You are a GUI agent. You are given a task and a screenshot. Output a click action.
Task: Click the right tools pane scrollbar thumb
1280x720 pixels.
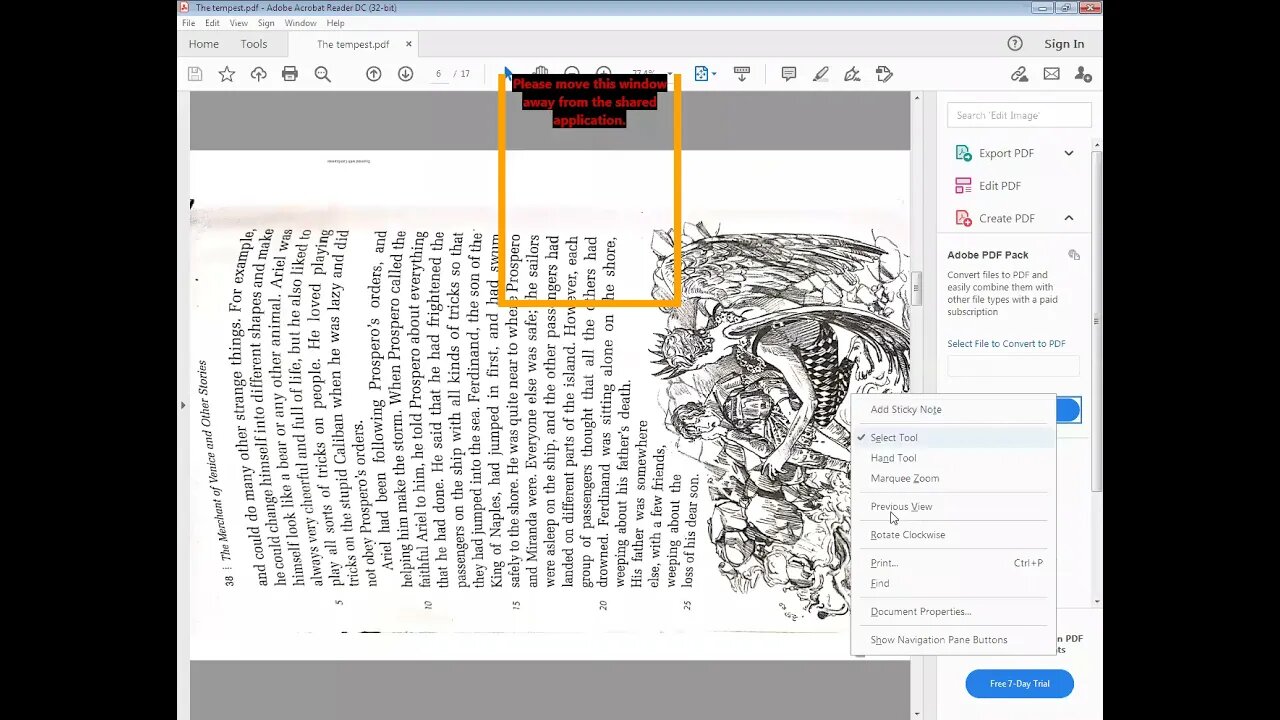[x=1097, y=320]
